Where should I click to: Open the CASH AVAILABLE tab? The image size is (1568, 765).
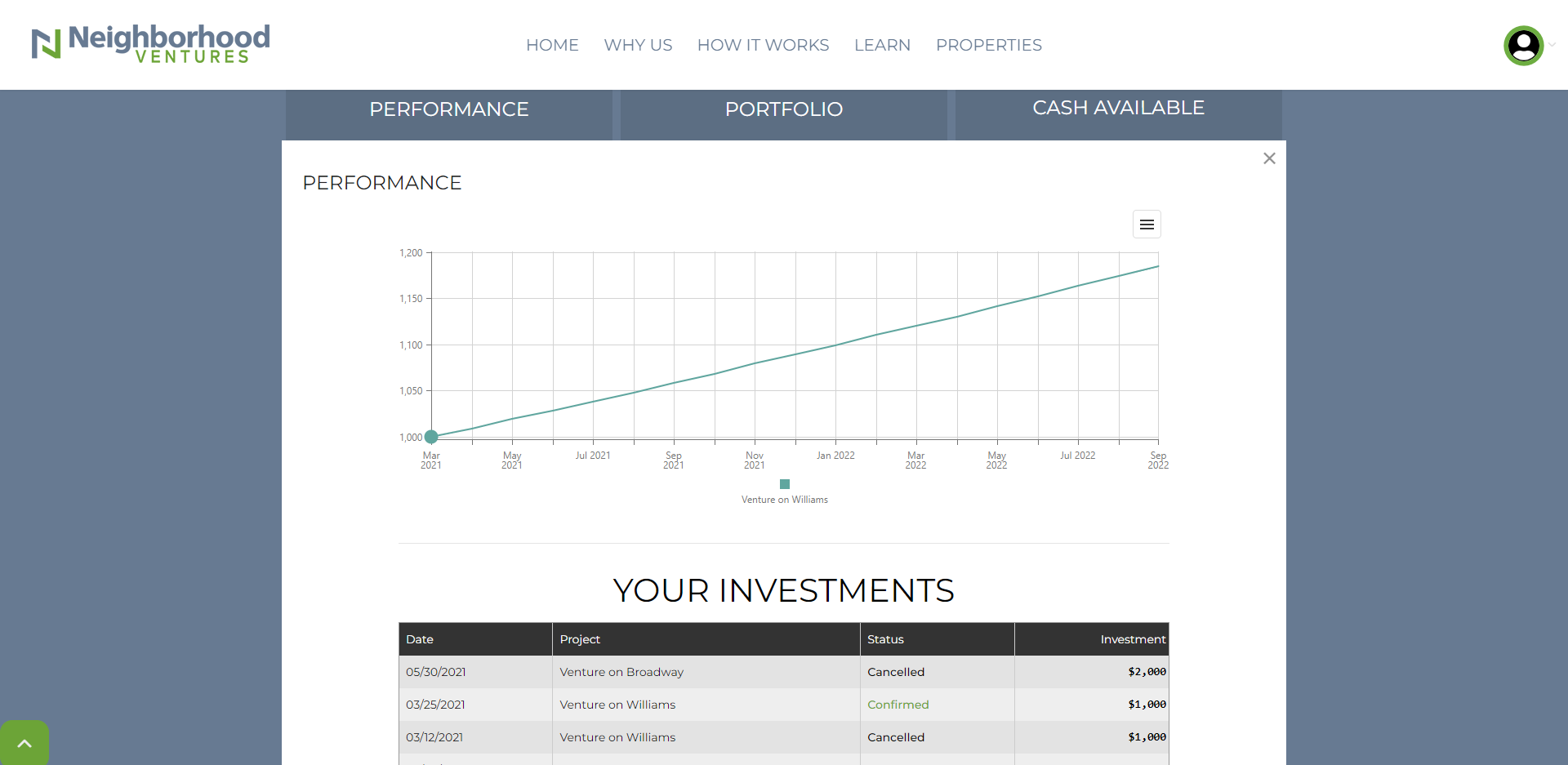coord(1118,108)
